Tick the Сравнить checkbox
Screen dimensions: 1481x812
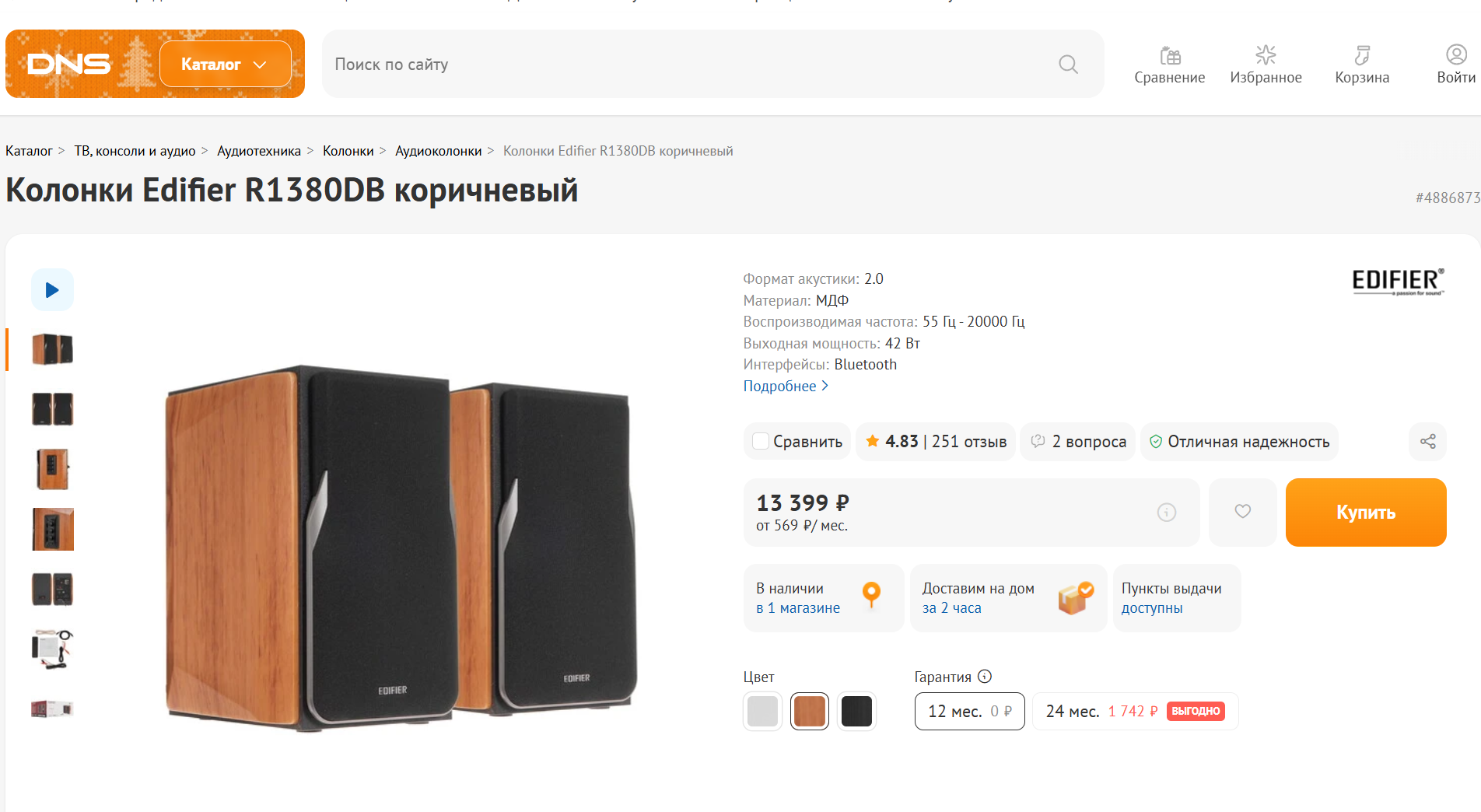pyautogui.click(x=761, y=442)
